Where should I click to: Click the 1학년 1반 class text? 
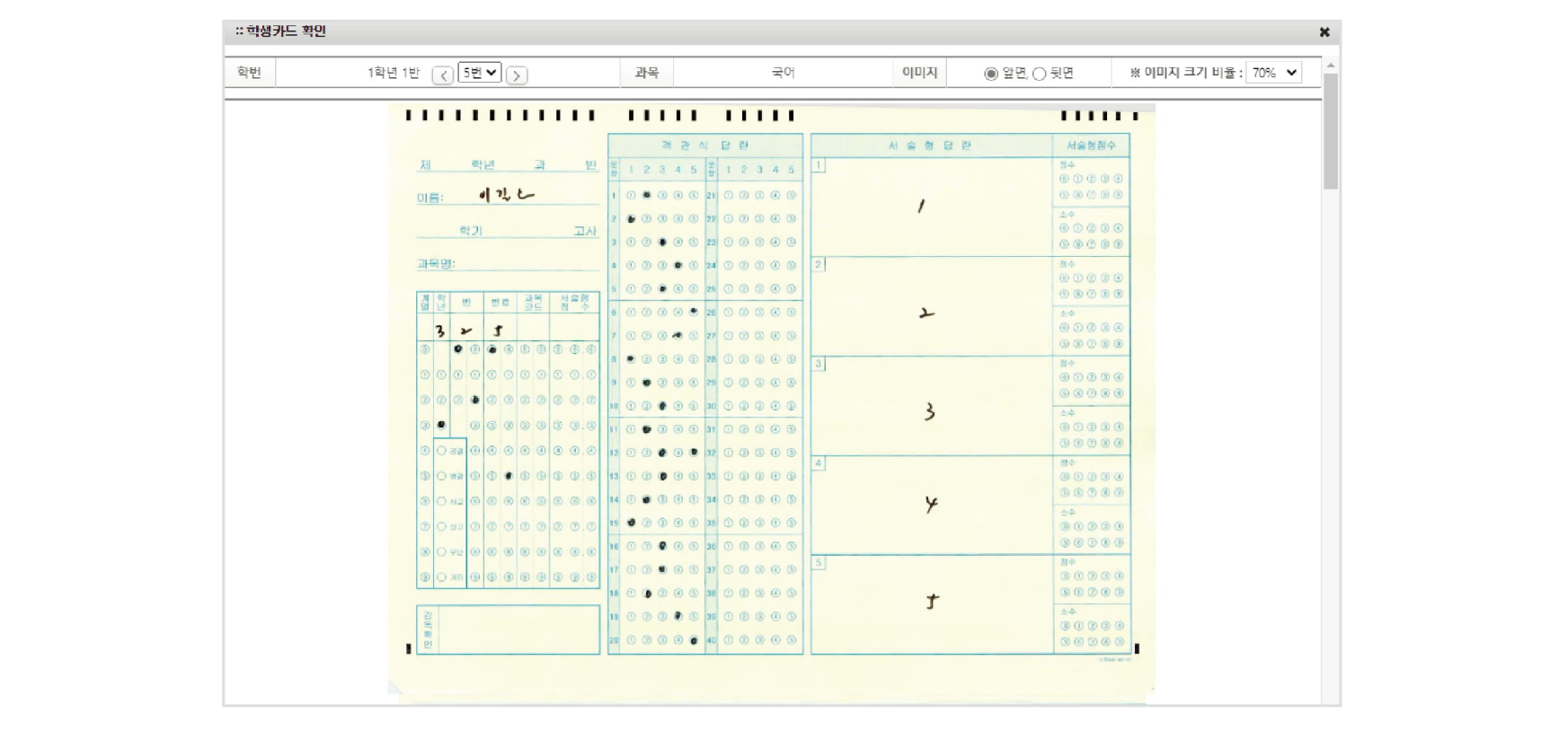(x=394, y=73)
